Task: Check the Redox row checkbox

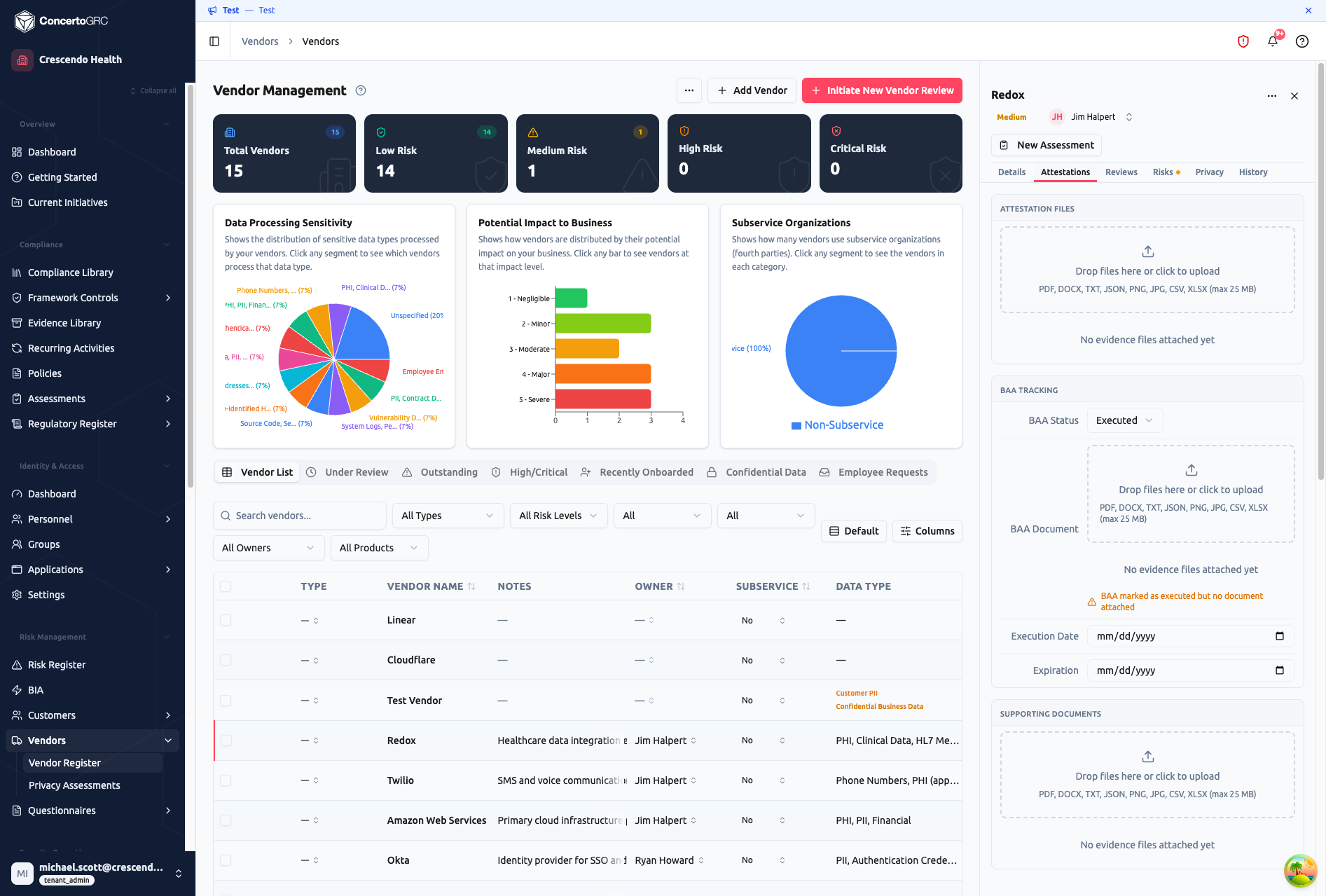Action: [x=226, y=740]
